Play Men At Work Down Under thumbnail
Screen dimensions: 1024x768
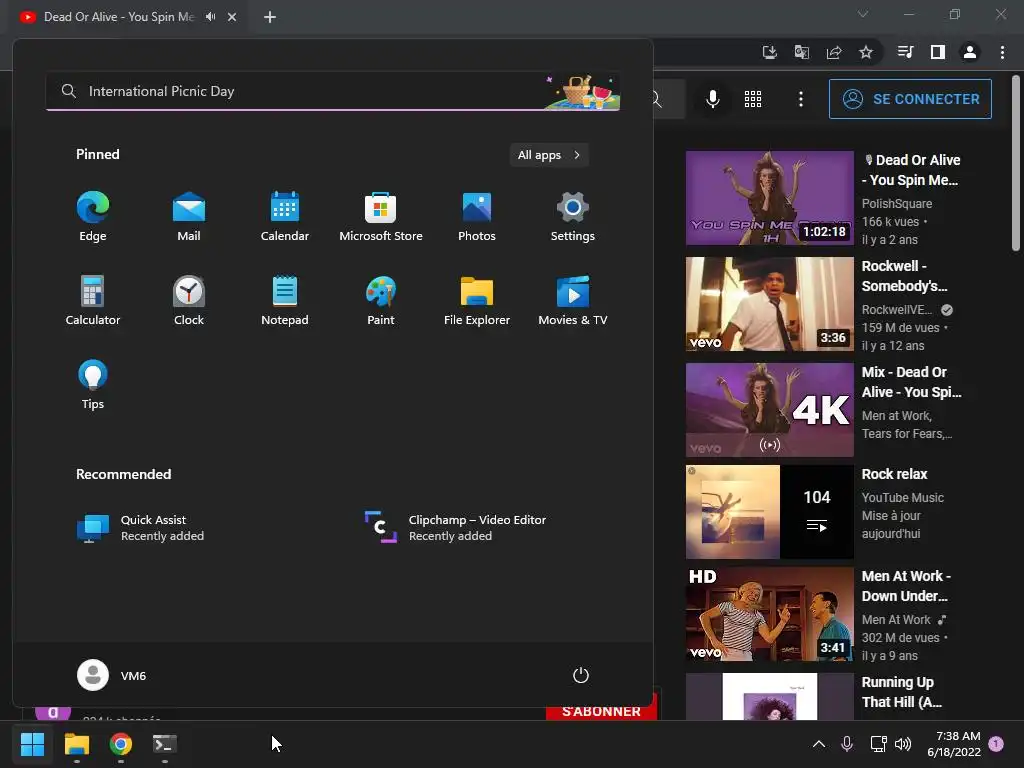tap(770, 614)
